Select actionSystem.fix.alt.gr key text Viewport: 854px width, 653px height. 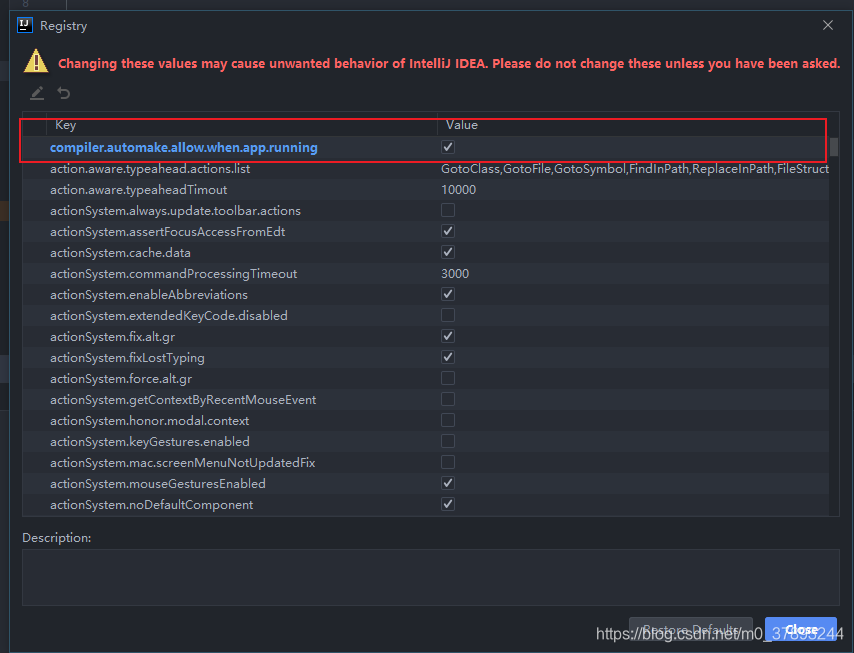pyautogui.click(x=112, y=337)
